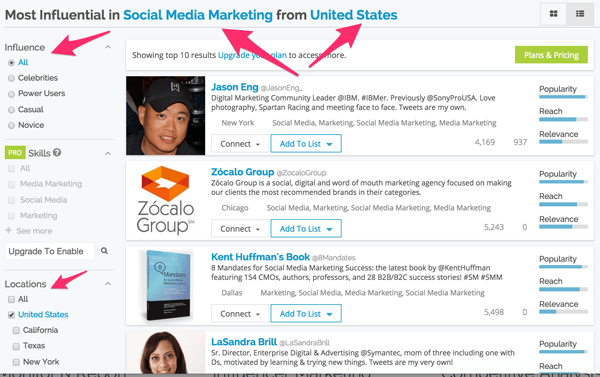This screenshot has width=600, height=377.
Task: Check the California location checkbox
Action: [16, 330]
